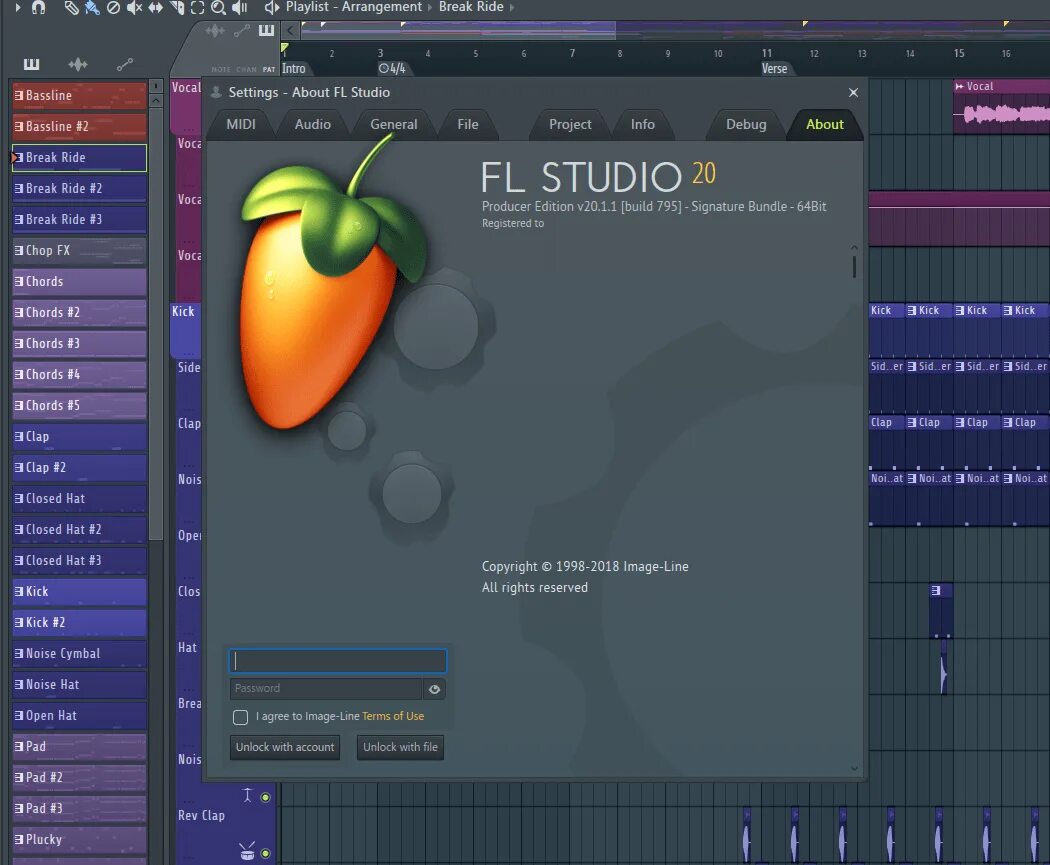1050x865 pixels.
Task: Select the dashed-rectangle Select tool
Action: coord(198,7)
